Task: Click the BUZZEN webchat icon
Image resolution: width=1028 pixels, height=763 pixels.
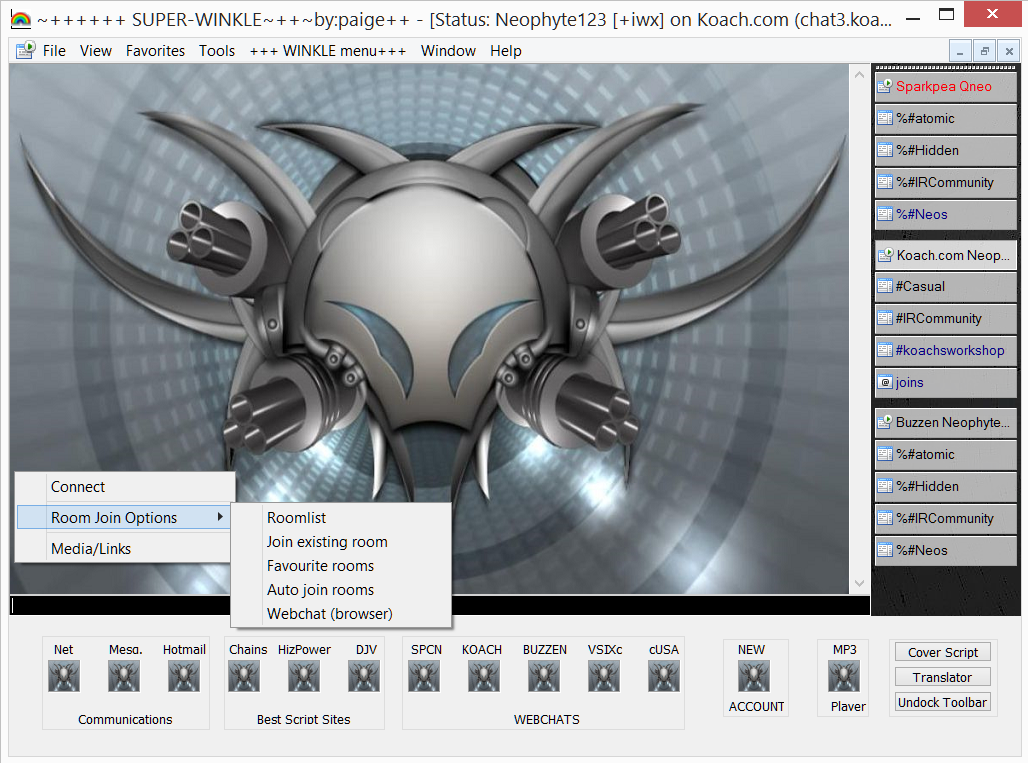Action: (544, 677)
